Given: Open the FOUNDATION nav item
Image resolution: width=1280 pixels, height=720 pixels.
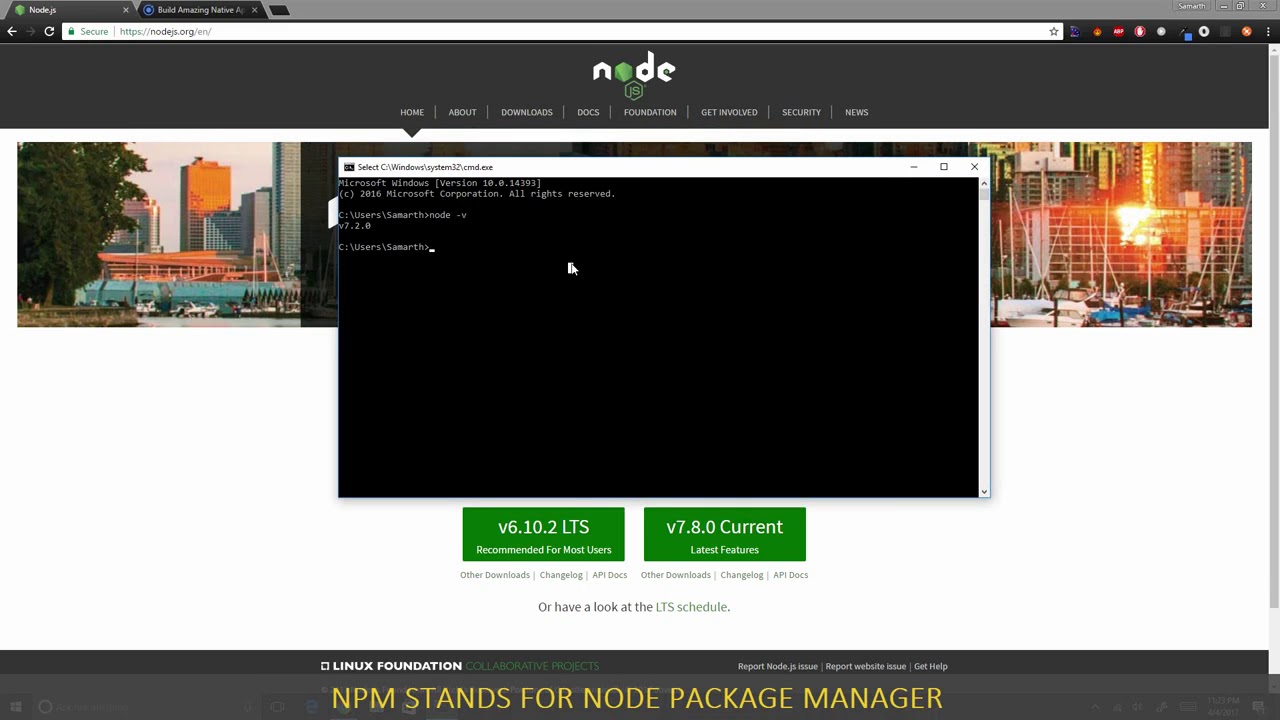Looking at the screenshot, I should point(650,112).
